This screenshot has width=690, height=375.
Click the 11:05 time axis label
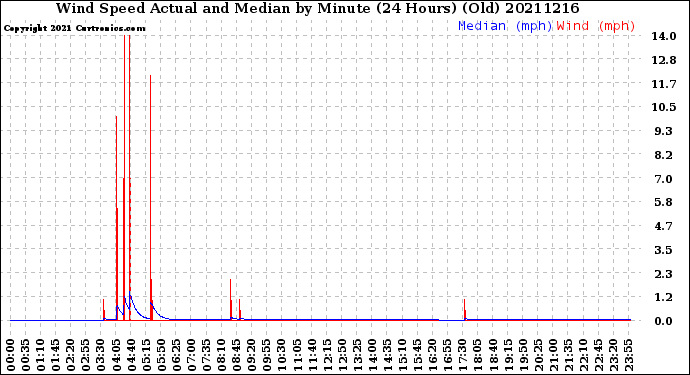[x=297, y=354]
